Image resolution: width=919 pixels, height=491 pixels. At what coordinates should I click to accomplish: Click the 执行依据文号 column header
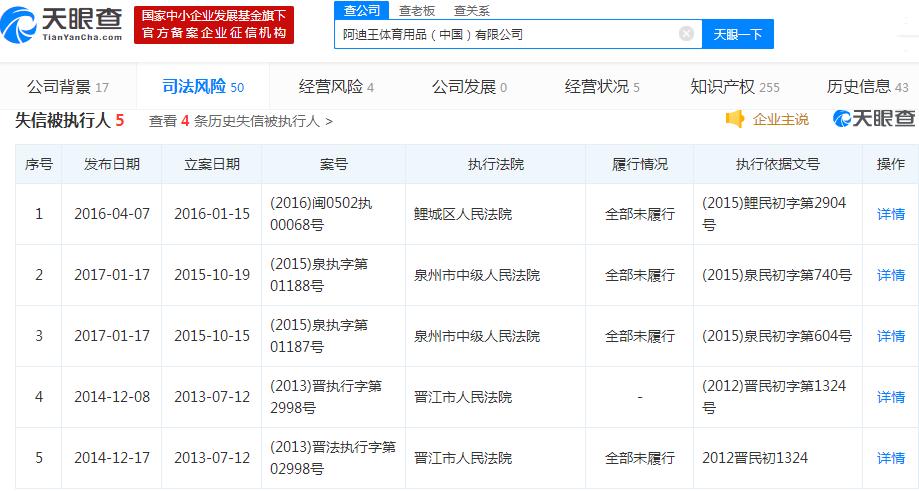778,164
